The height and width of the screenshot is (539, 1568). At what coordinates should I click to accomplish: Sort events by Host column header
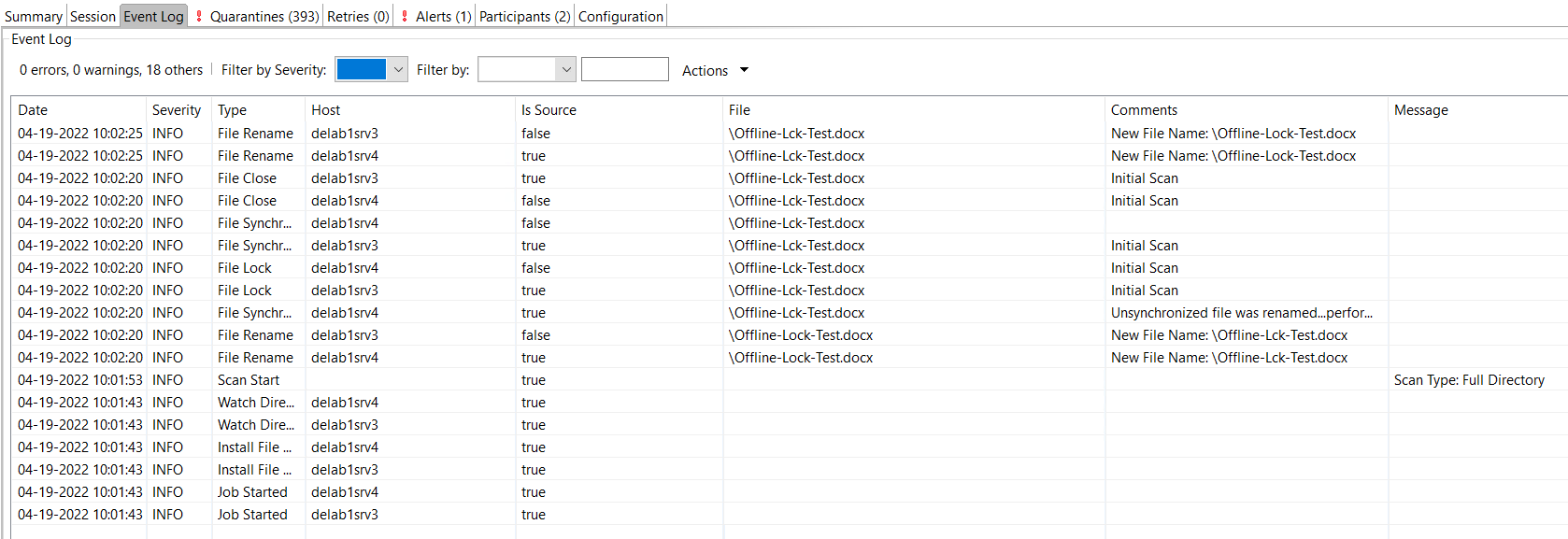coord(326,110)
